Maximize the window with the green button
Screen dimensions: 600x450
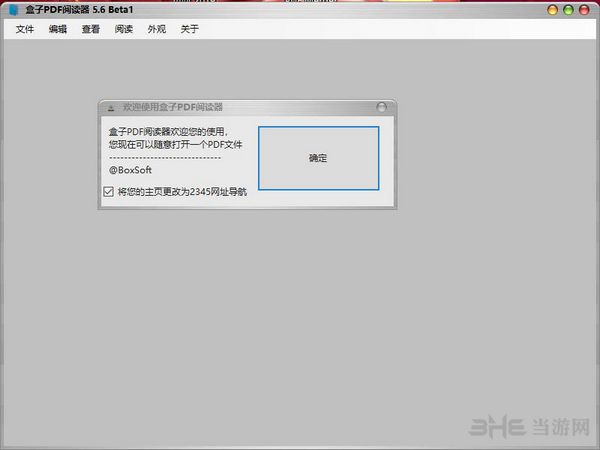click(x=568, y=10)
